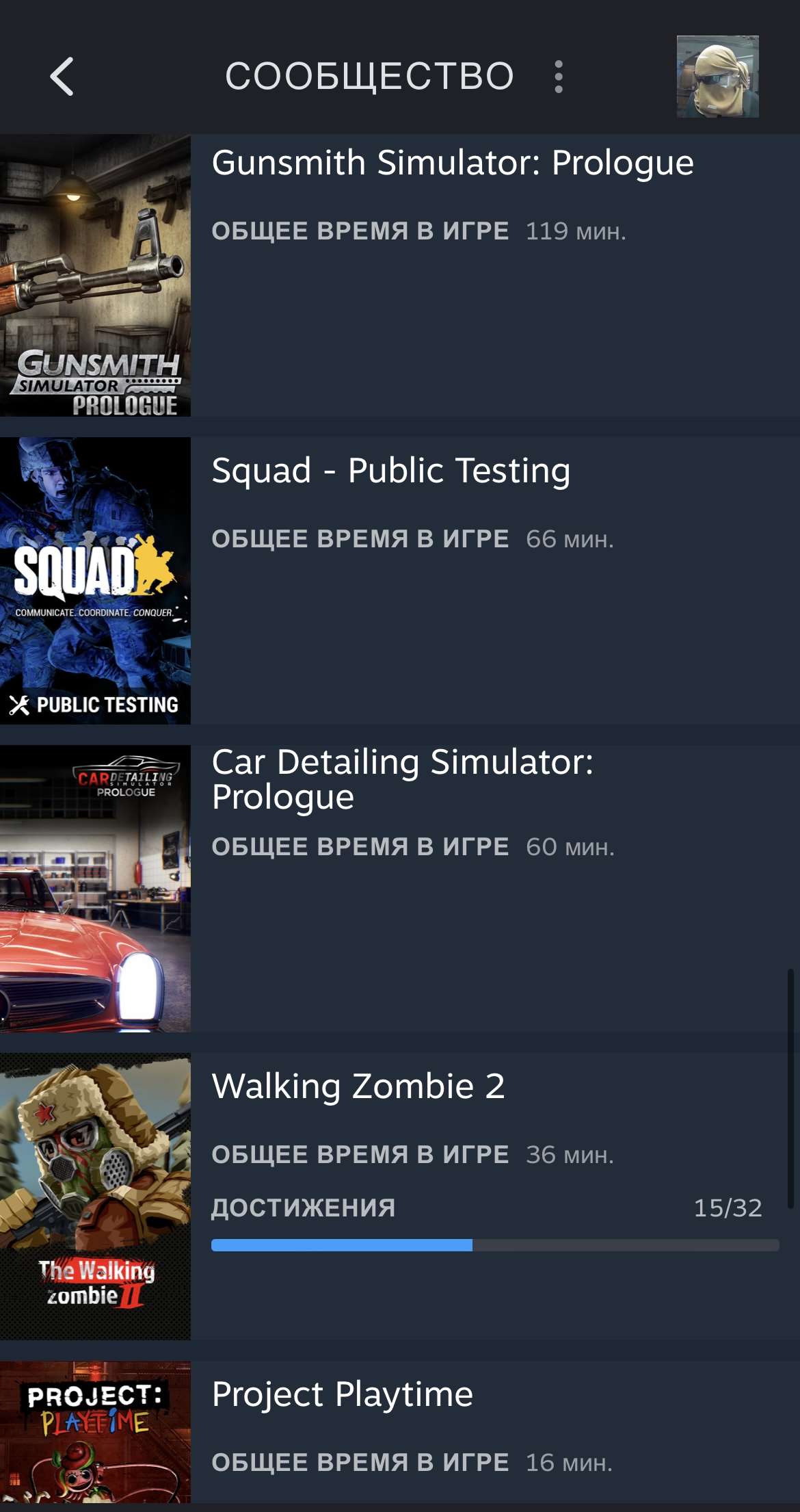Open the Squad - Public Testing title
The image size is (800, 1512).
[391, 471]
